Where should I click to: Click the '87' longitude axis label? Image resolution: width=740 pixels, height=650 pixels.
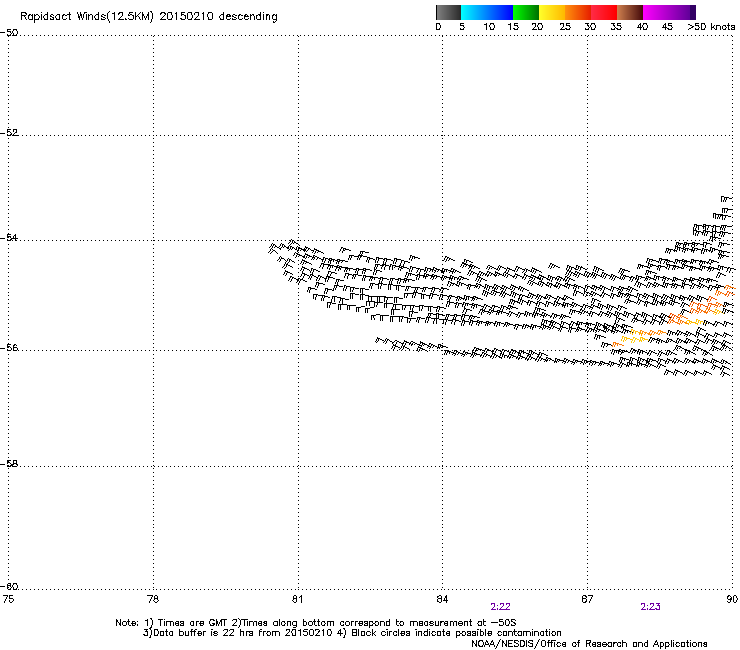tap(587, 599)
